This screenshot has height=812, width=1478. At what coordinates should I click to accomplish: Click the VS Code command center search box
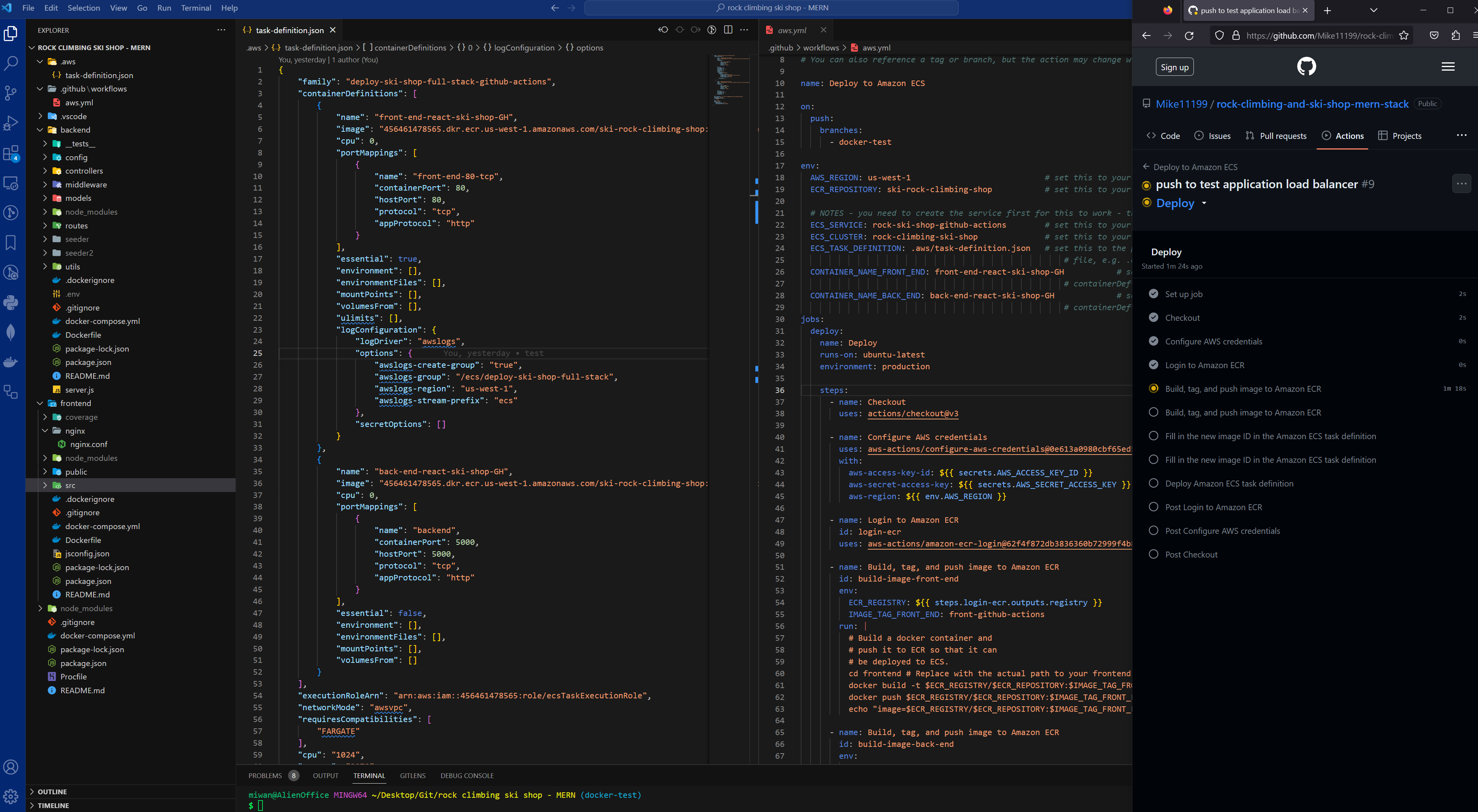coord(771,8)
